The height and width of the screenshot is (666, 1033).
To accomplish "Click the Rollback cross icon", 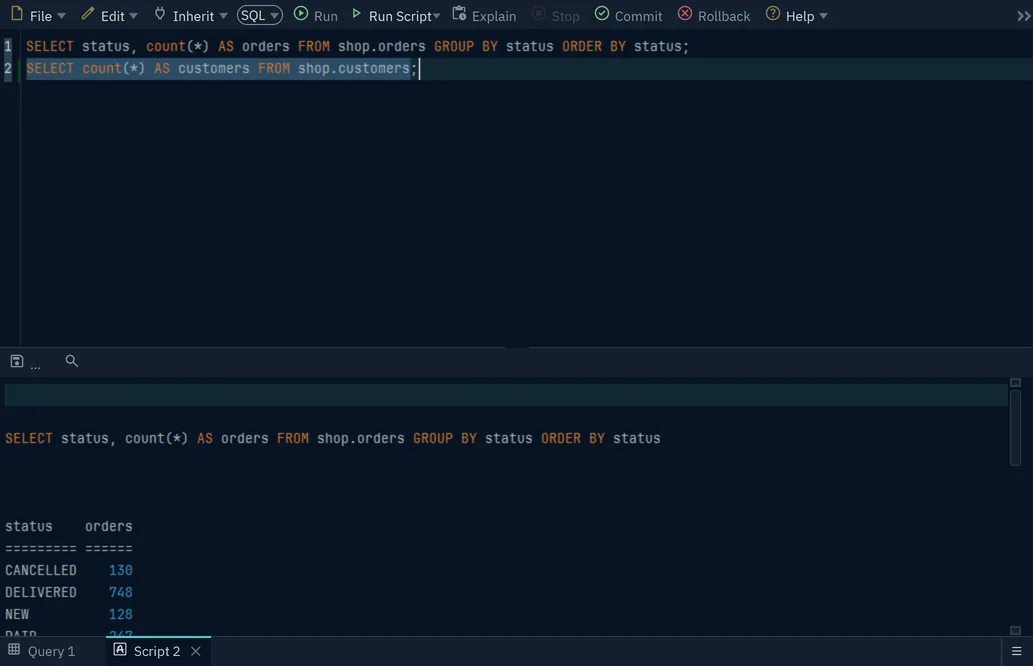I will pos(685,14).
